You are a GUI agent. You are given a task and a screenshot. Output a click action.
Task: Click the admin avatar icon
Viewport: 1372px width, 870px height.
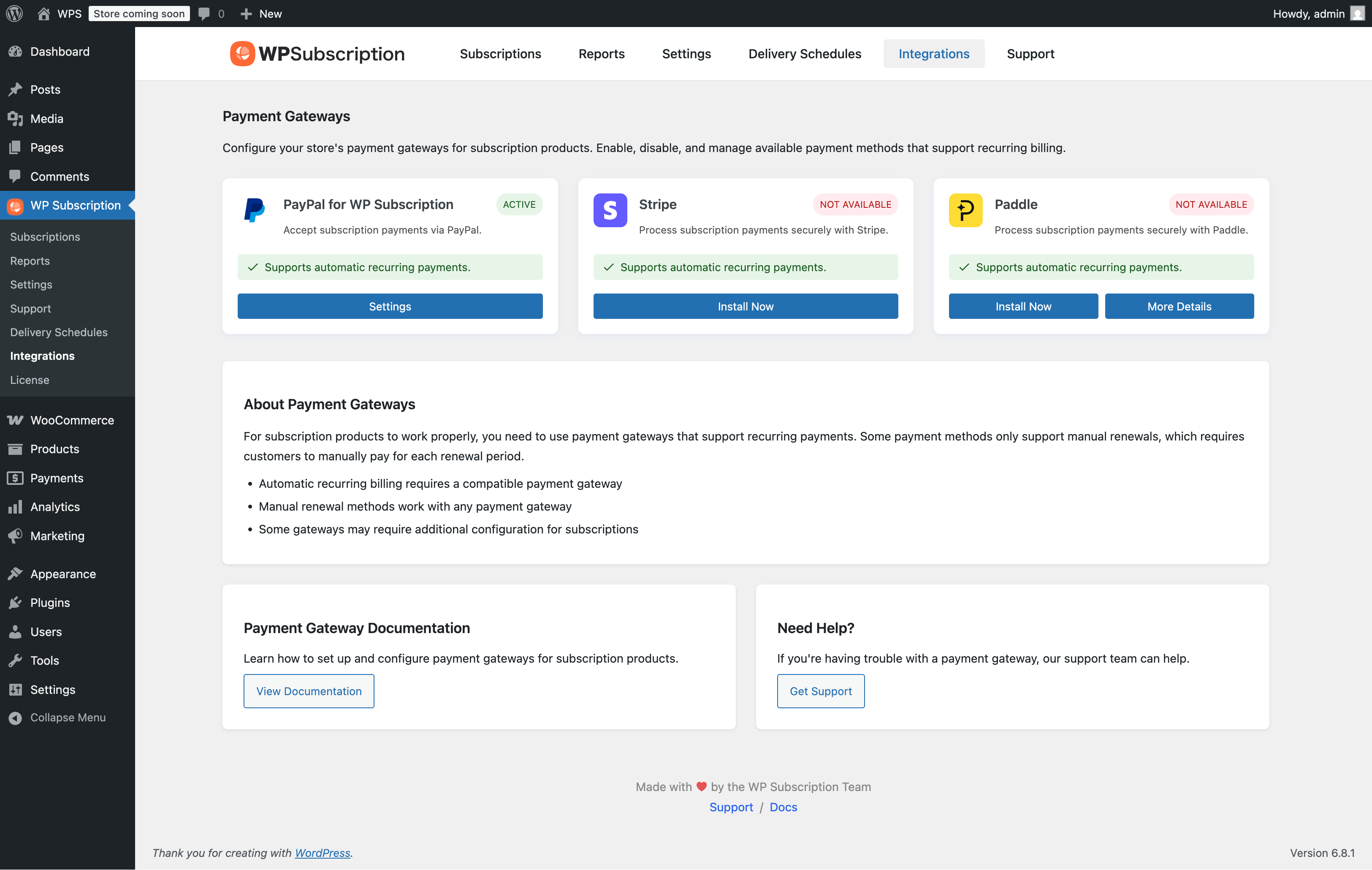pyautogui.click(x=1358, y=13)
